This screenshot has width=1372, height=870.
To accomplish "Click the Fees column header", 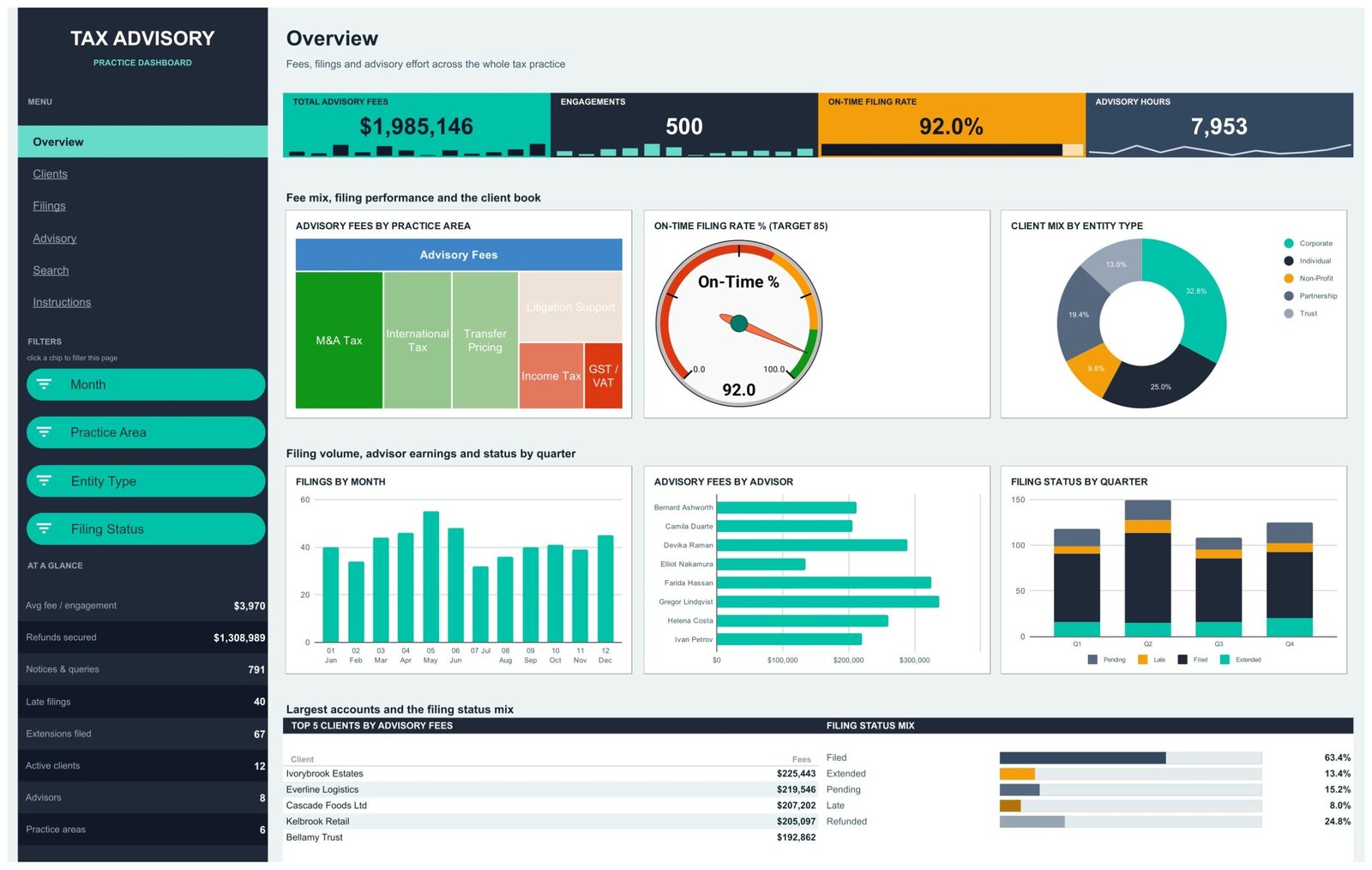I will coord(802,759).
